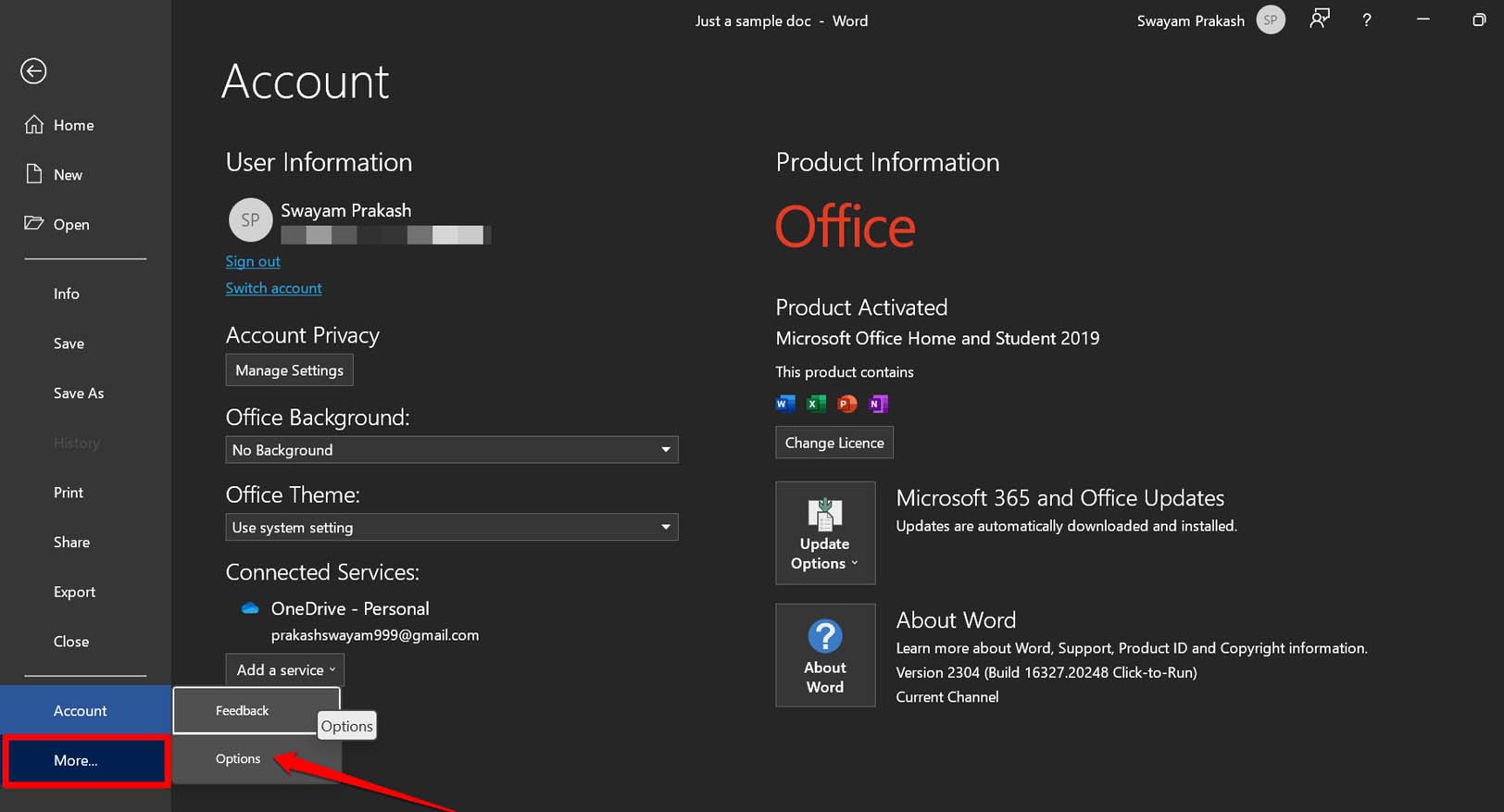
Task: Click the OneDrive cloud icon
Action: (250, 608)
